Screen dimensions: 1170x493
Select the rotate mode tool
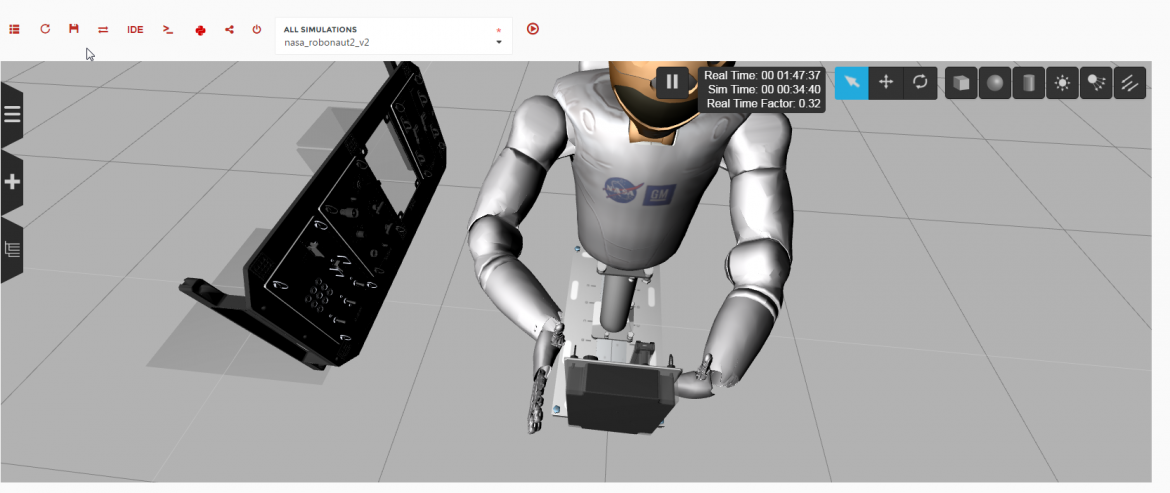pyautogui.click(x=920, y=83)
